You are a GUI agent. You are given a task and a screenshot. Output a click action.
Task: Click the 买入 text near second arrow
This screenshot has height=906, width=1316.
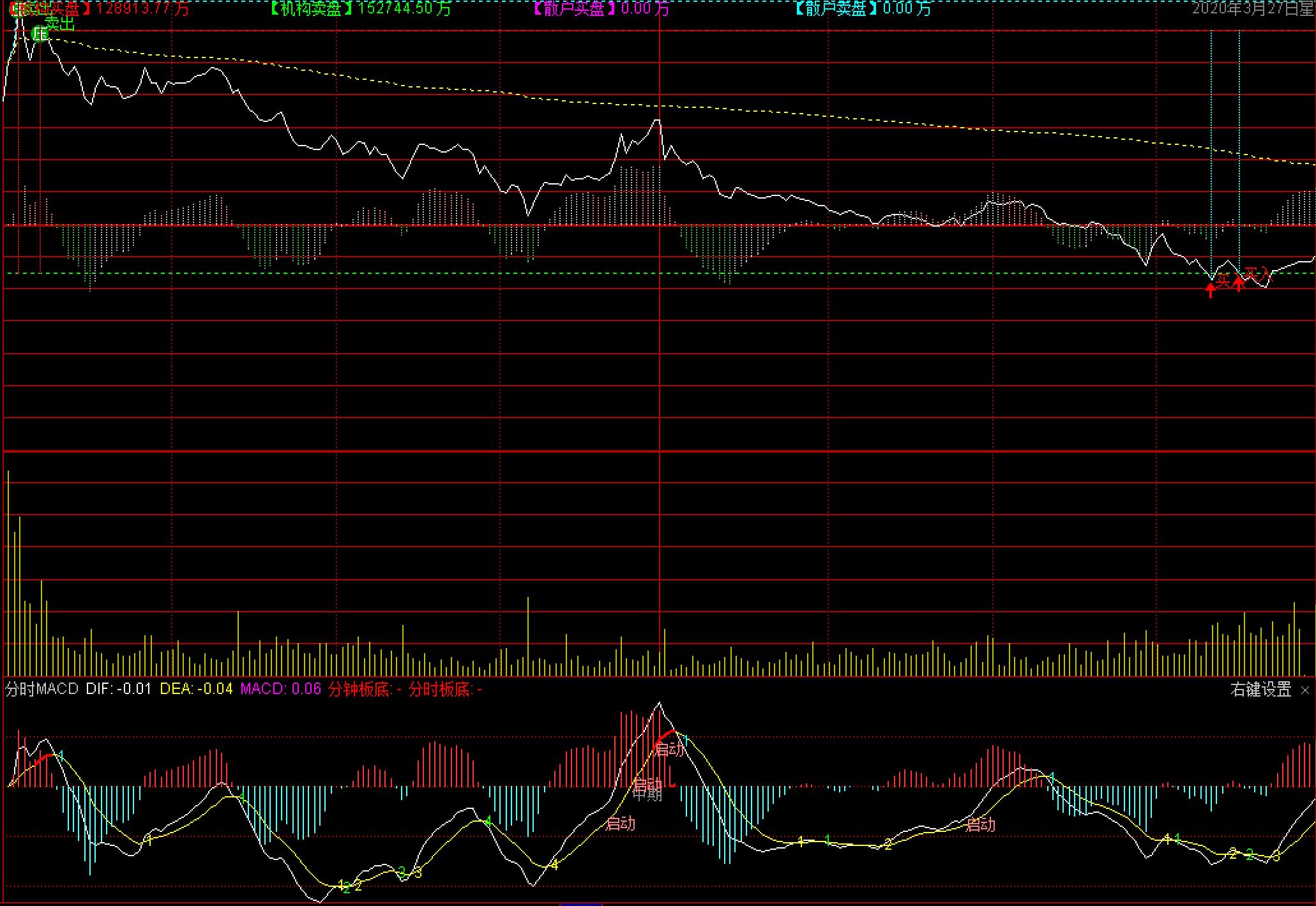click(x=1257, y=275)
